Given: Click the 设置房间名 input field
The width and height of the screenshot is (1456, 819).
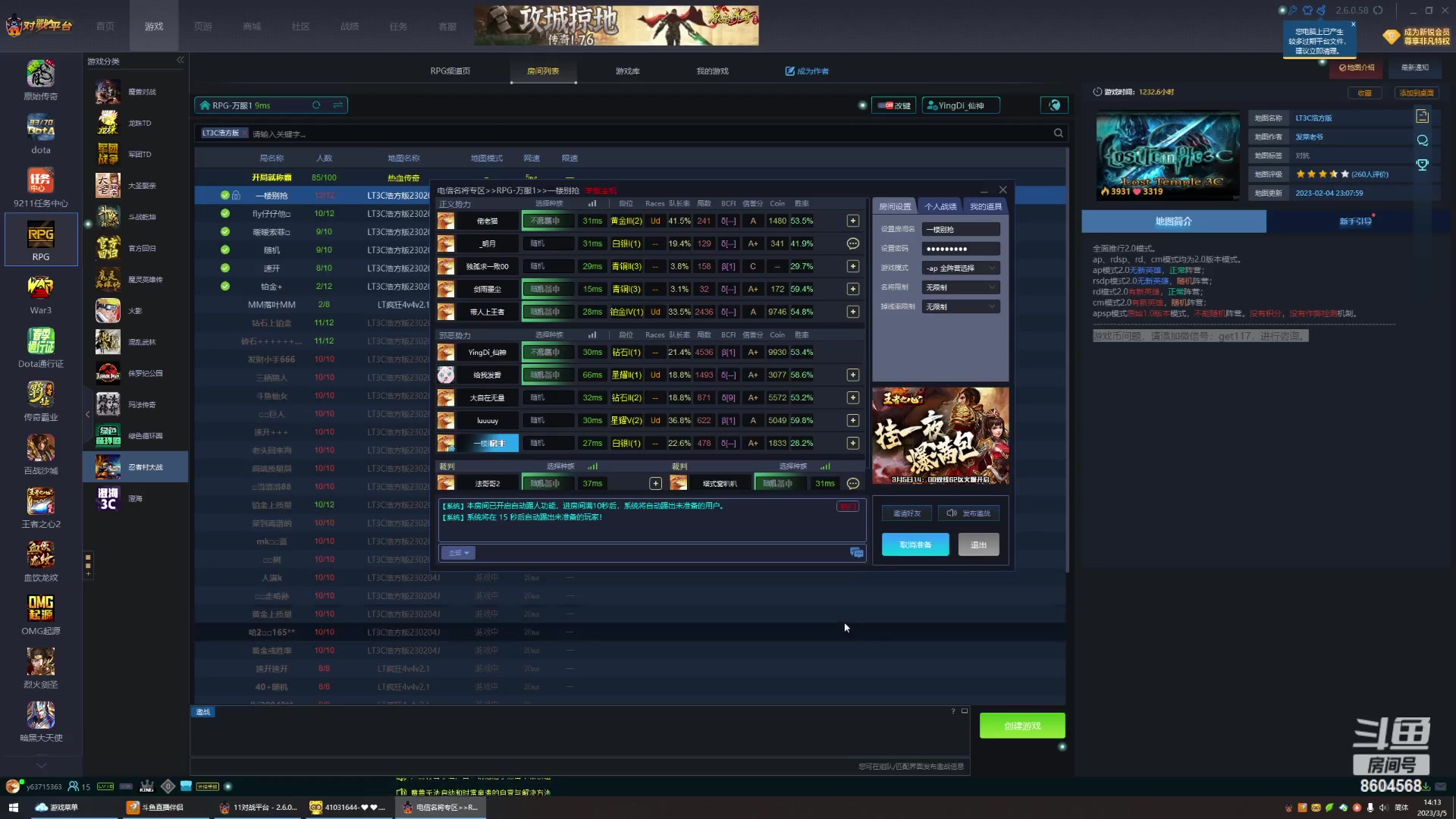Looking at the screenshot, I should point(961,229).
